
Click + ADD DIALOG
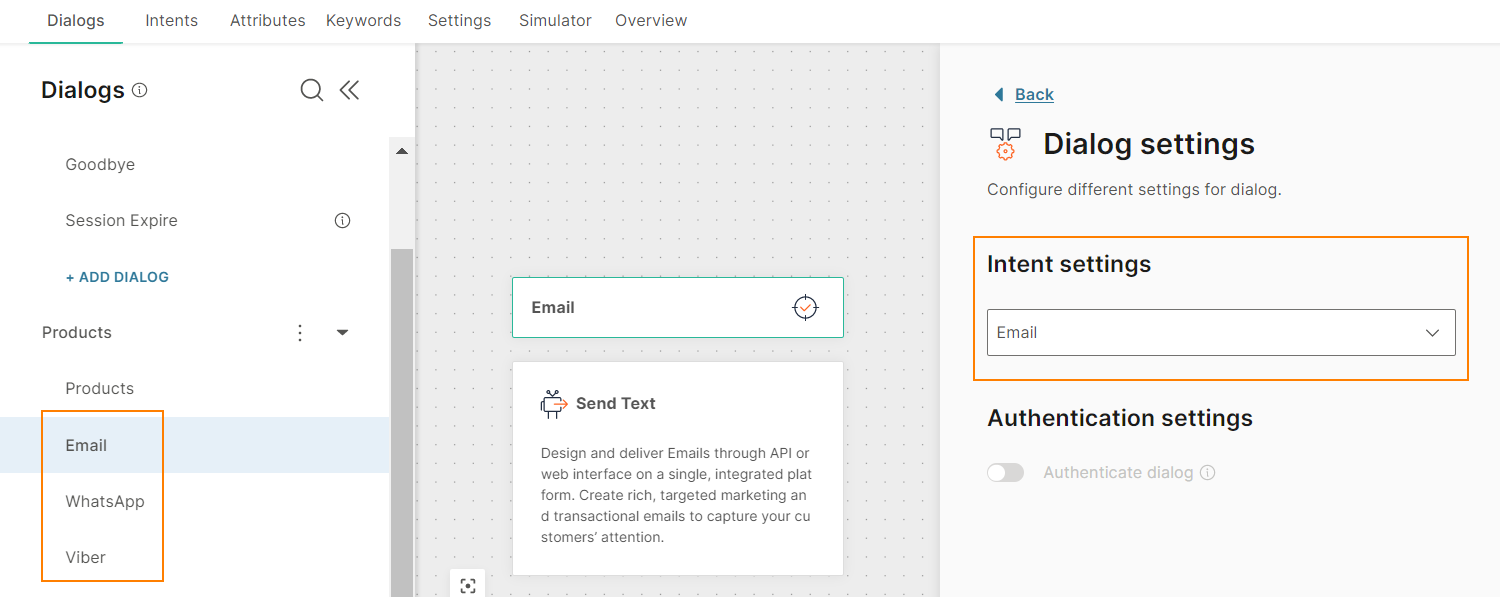tap(117, 277)
